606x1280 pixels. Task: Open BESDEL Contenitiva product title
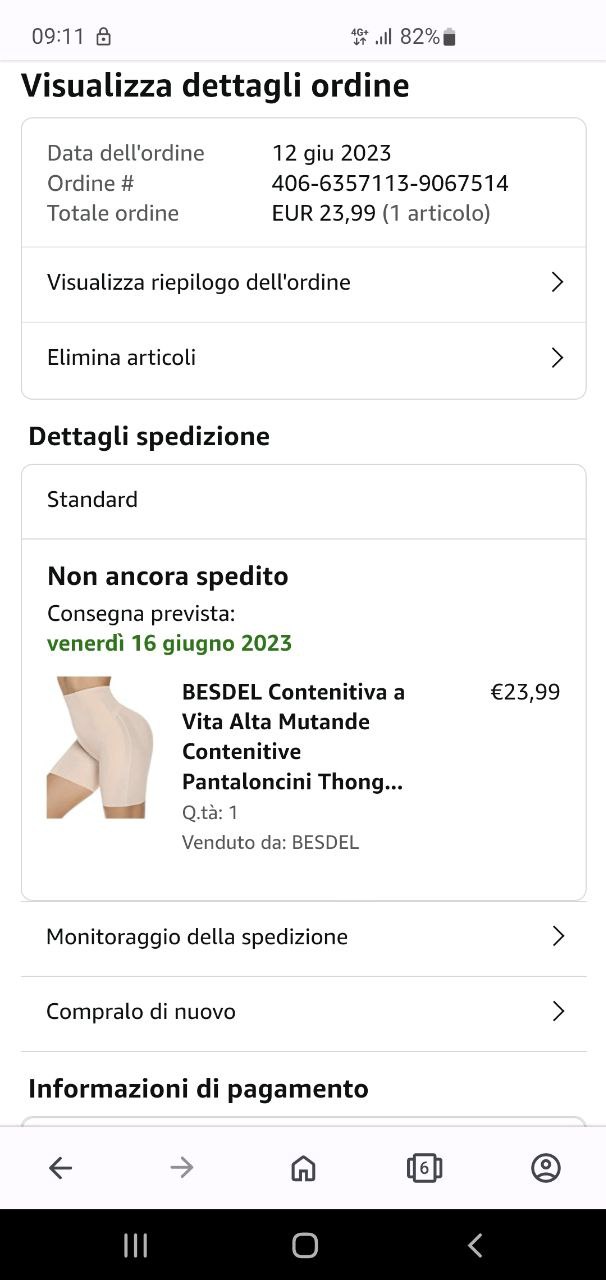pyautogui.click(x=293, y=736)
